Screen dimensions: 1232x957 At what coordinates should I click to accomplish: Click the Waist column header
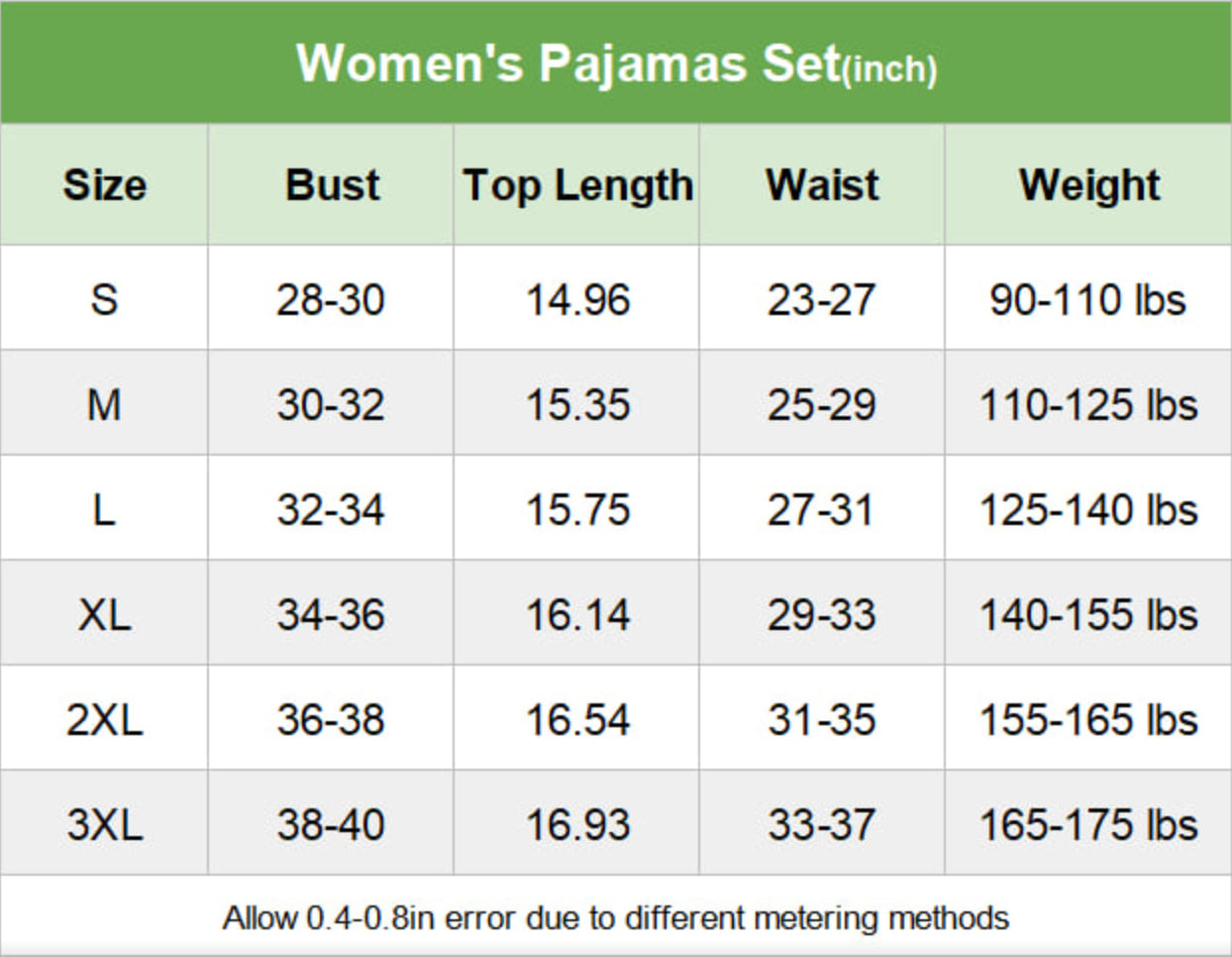click(x=822, y=185)
